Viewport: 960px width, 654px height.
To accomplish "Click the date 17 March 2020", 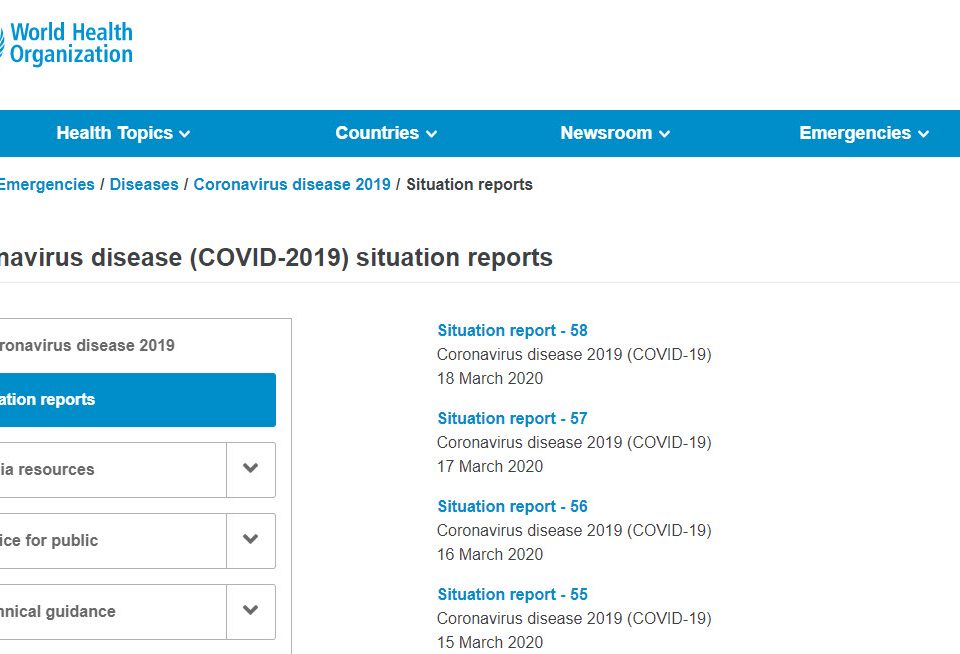I will [490, 467].
